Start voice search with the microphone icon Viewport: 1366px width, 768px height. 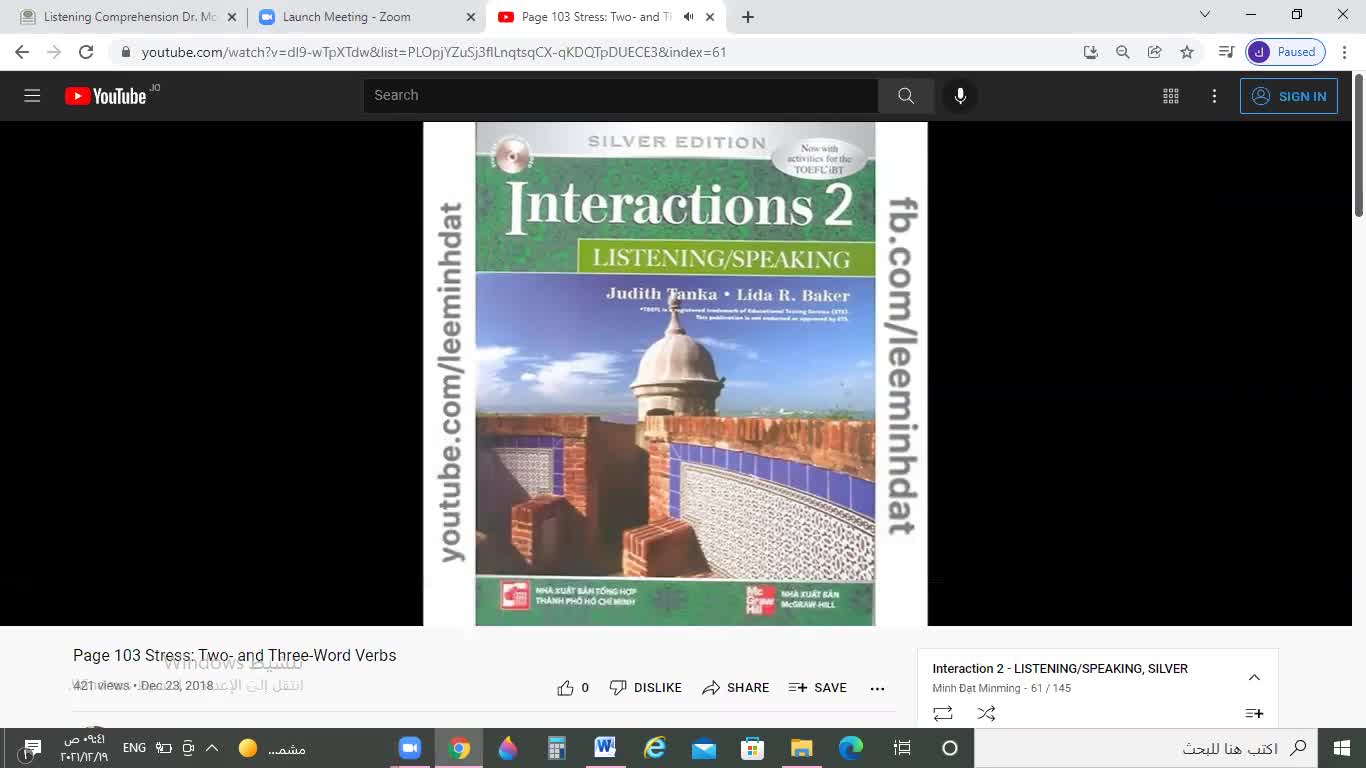(x=960, y=96)
